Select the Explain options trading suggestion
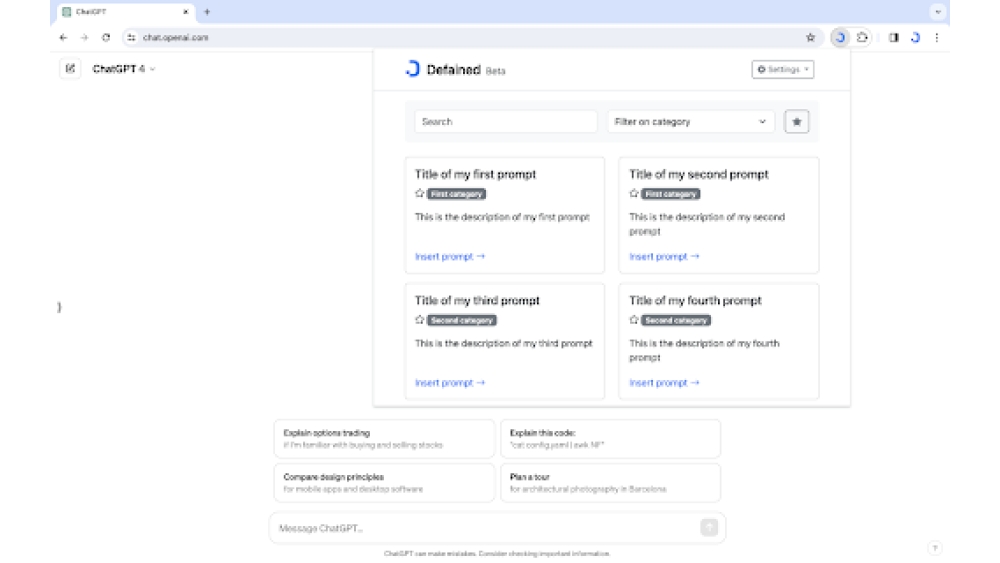Viewport: 1000px width, 563px height. tap(384, 439)
